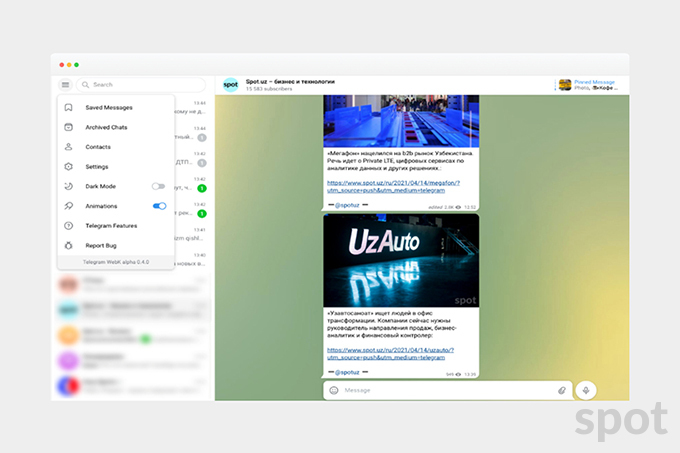Image resolution: width=680 pixels, height=453 pixels.
Task: Click the Message input field
Action: point(448,391)
